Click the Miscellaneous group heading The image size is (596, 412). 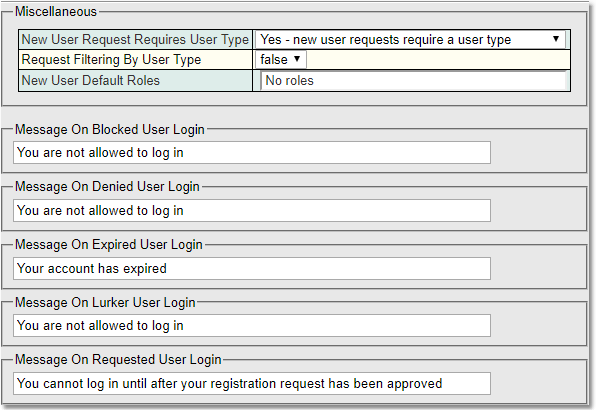pyautogui.click(x=56, y=11)
